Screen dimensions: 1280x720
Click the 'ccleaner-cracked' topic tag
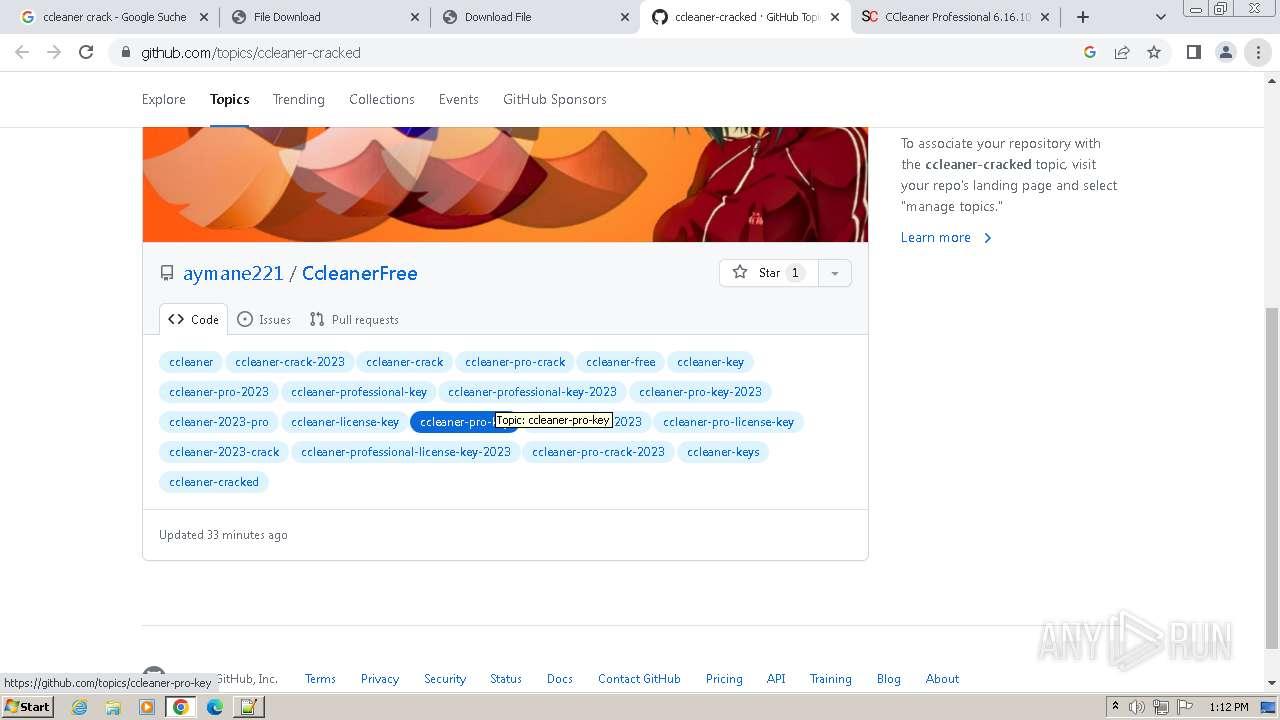[x=214, y=482]
